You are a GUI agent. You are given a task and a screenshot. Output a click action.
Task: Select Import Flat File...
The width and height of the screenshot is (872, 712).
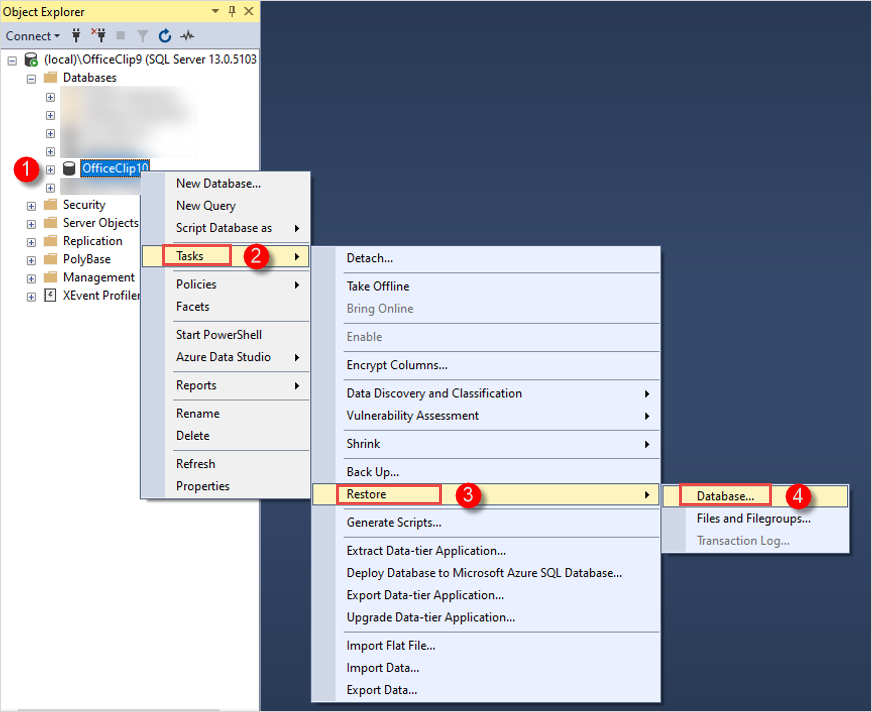(485, 646)
